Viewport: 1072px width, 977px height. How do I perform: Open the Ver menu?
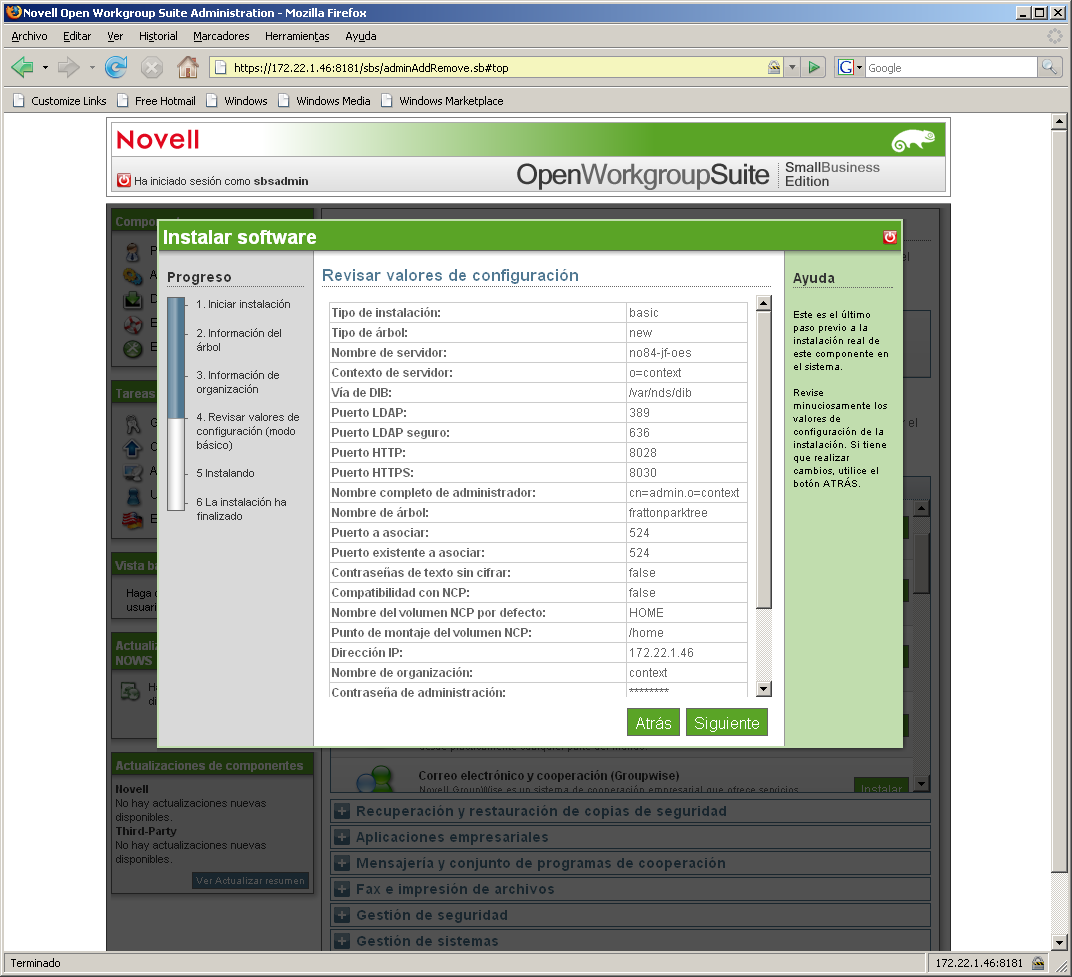(x=115, y=36)
